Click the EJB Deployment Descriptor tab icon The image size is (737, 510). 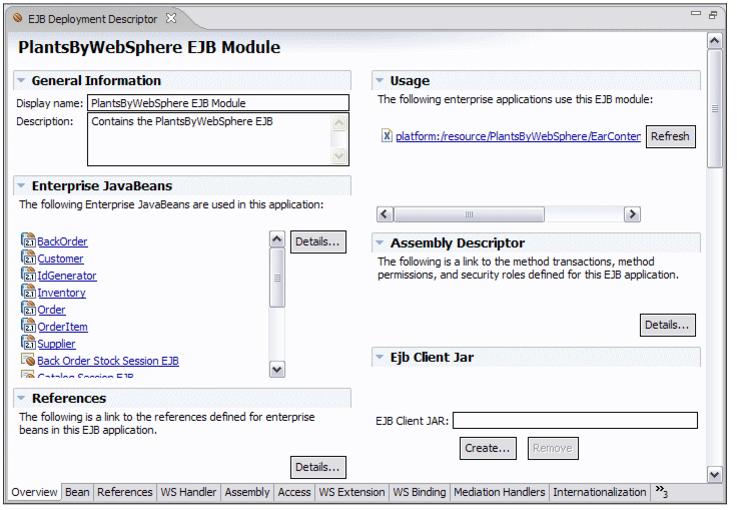[18, 18]
